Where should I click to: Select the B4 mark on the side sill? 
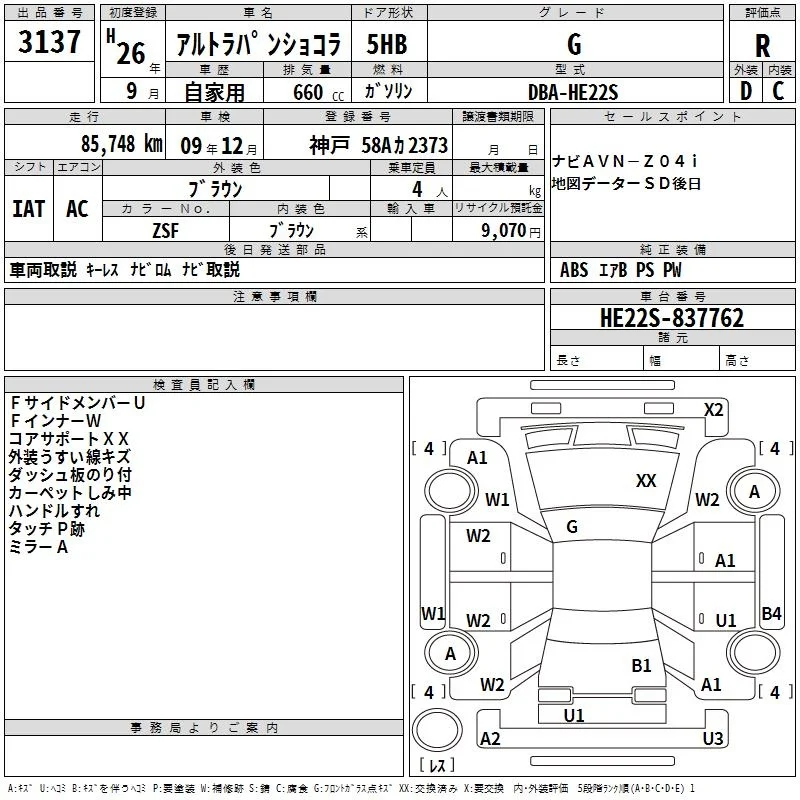771,614
